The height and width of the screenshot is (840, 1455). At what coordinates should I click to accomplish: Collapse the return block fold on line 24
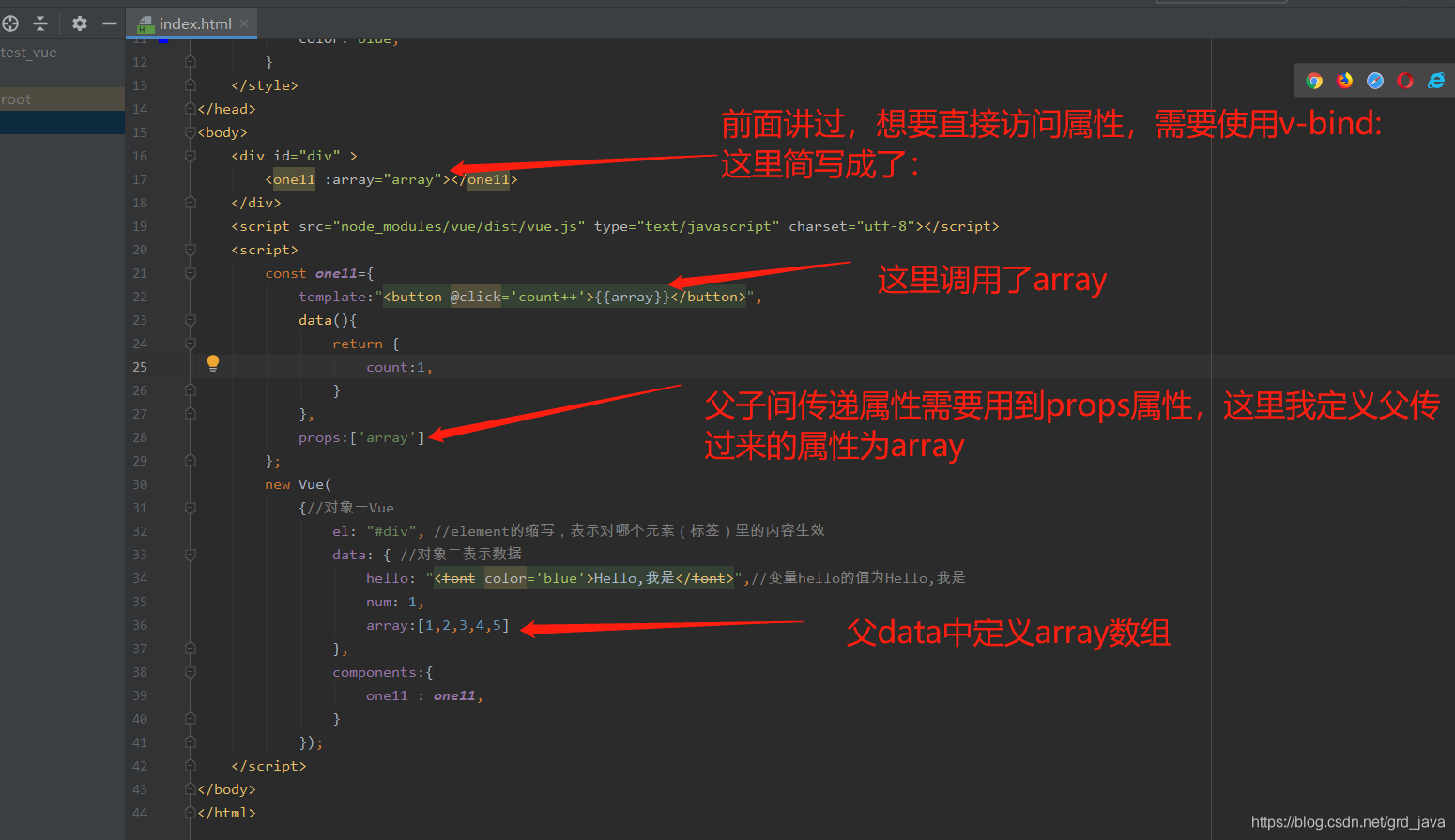[x=191, y=344]
